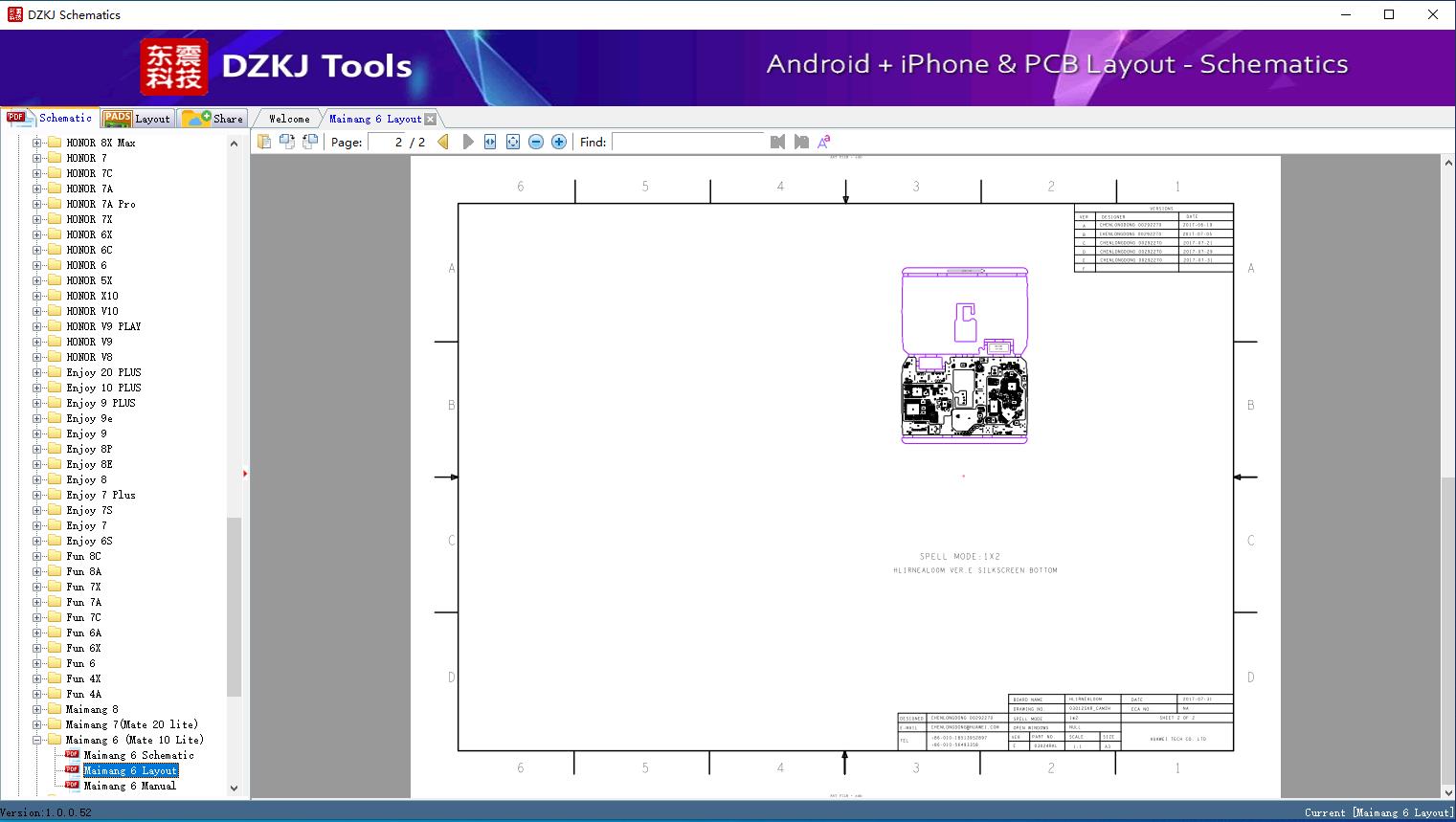Go to the previous page
Image resolution: width=1456 pixels, height=822 pixels.
point(443,142)
